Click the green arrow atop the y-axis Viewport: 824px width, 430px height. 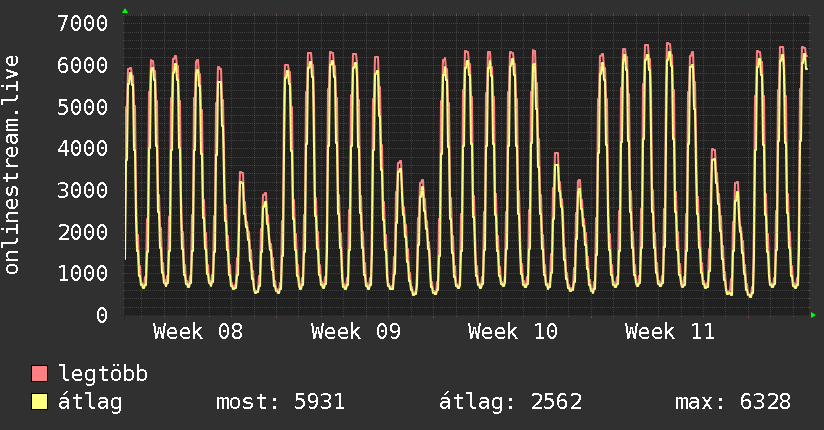(x=125, y=11)
